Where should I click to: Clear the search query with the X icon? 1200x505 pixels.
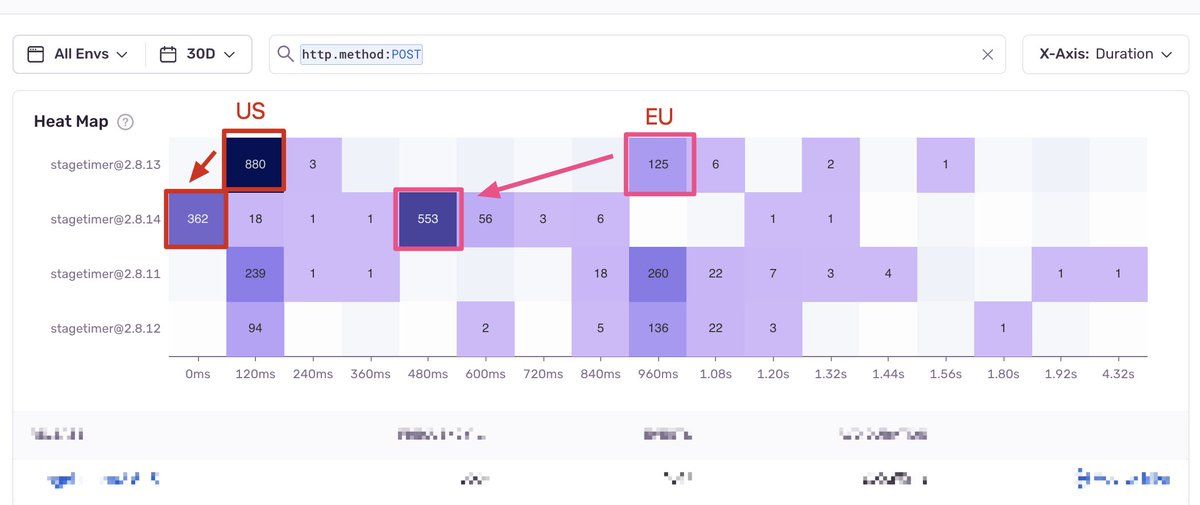[x=987, y=55]
